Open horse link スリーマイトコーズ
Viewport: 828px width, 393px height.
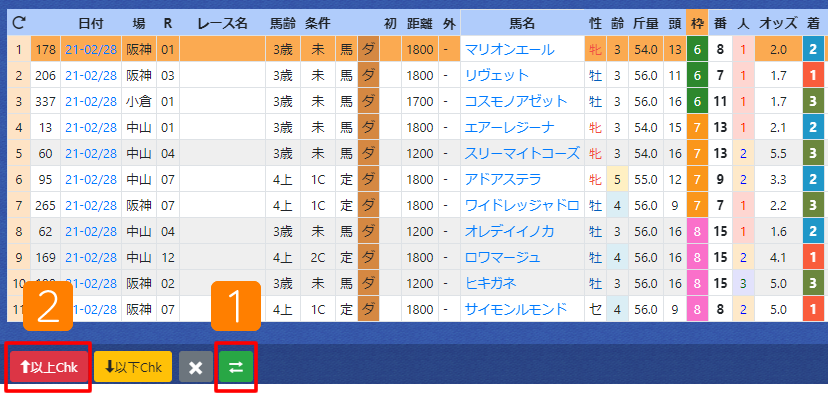point(522,153)
